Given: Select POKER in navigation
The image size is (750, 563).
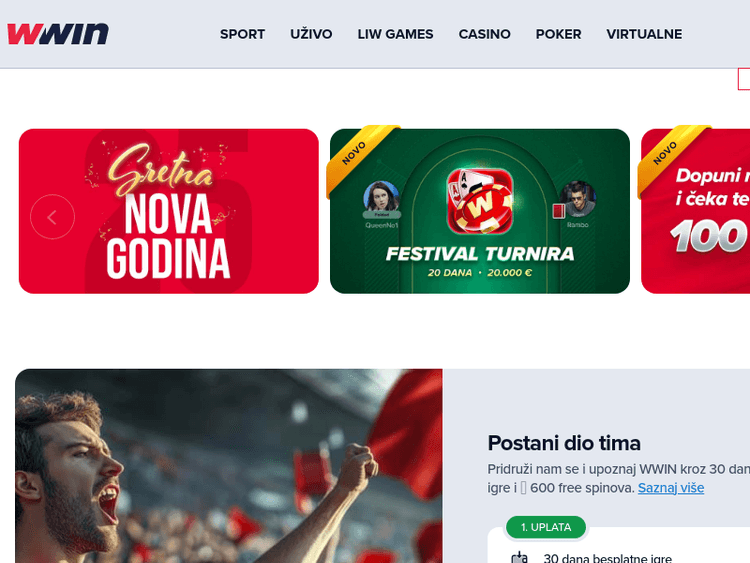Looking at the screenshot, I should tap(559, 34).
